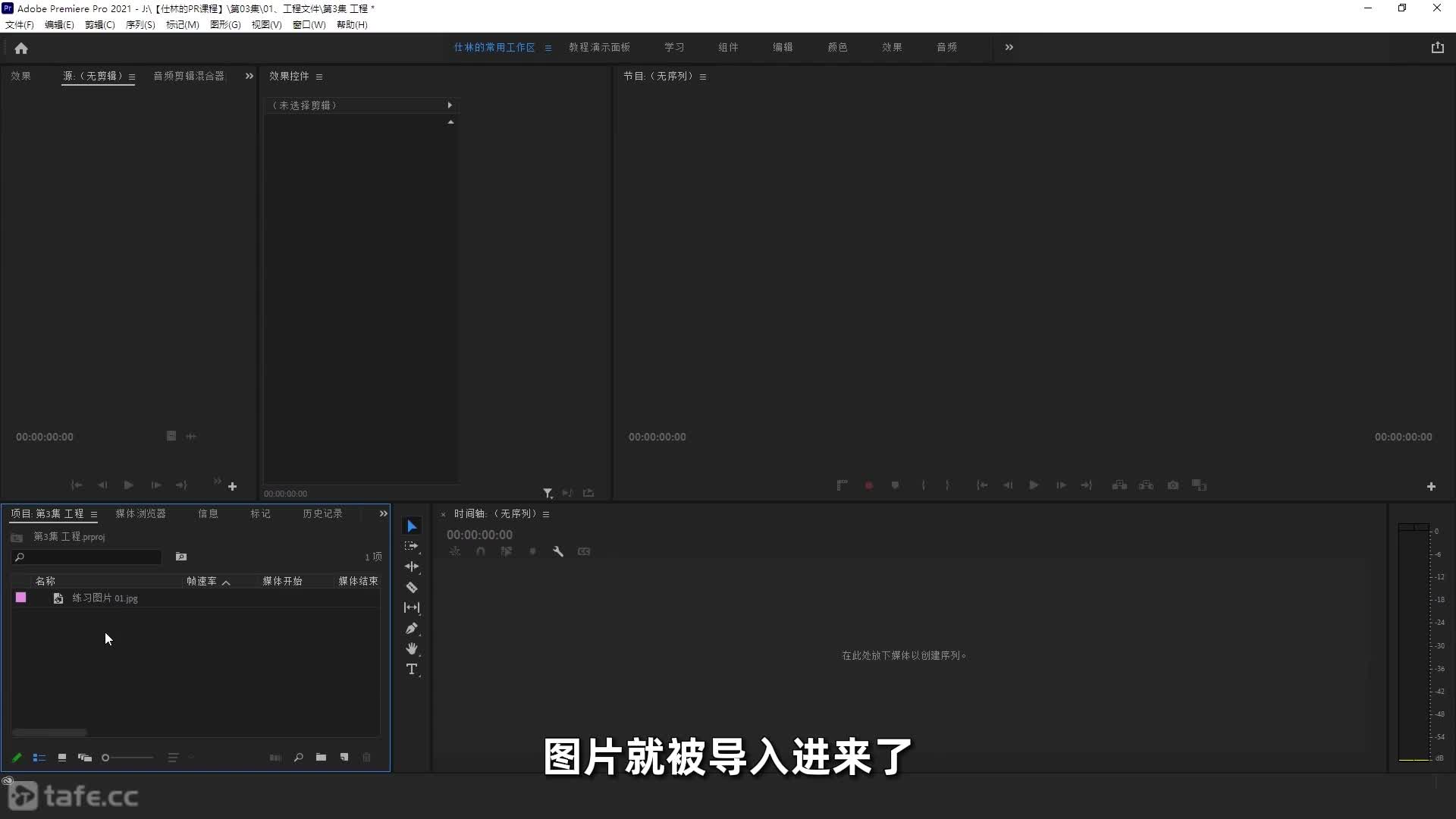Viewport: 1456px width, 819px height.
Task: Select the Type tool
Action: tap(412, 669)
